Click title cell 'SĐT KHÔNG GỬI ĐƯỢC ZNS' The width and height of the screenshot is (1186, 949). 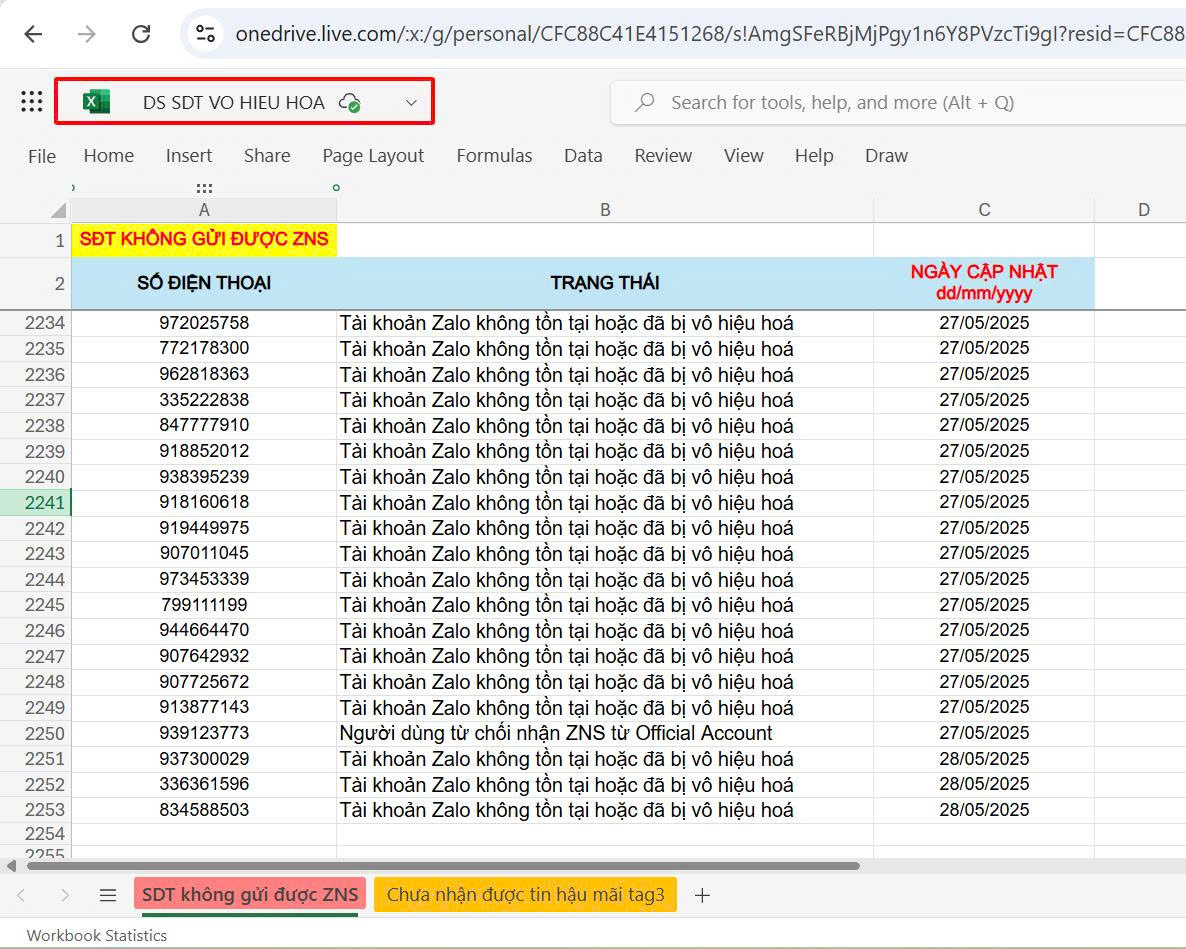pyautogui.click(x=204, y=240)
